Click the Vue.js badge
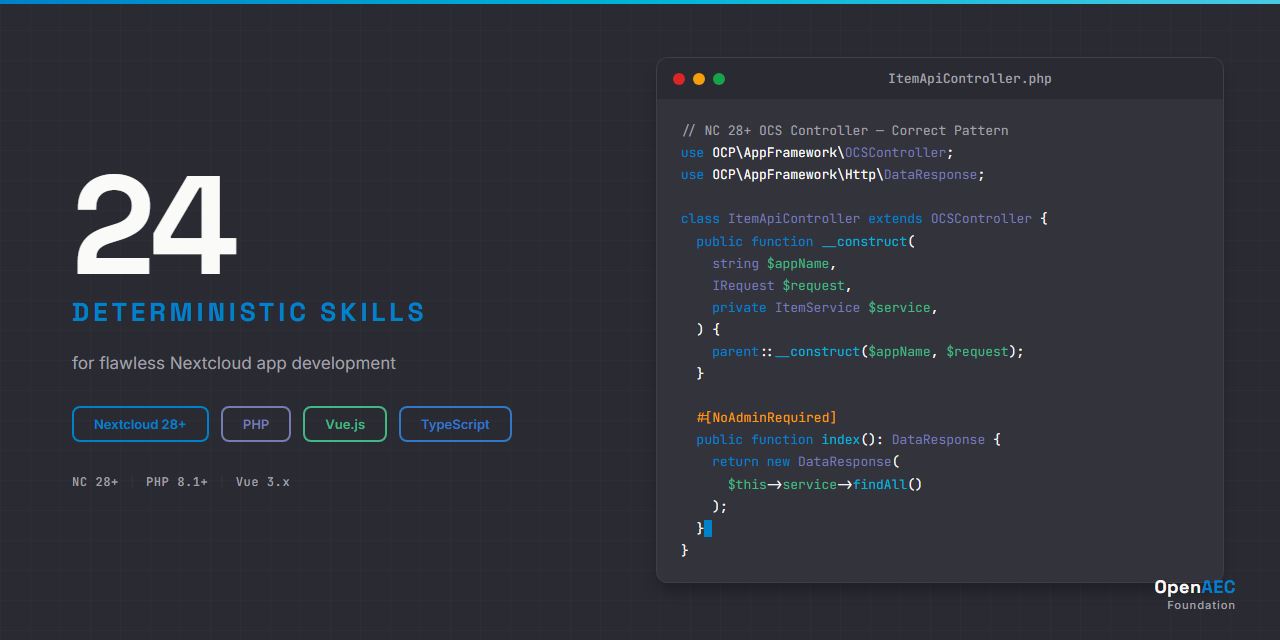Image resolution: width=1280 pixels, height=640 pixels. [x=344, y=424]
